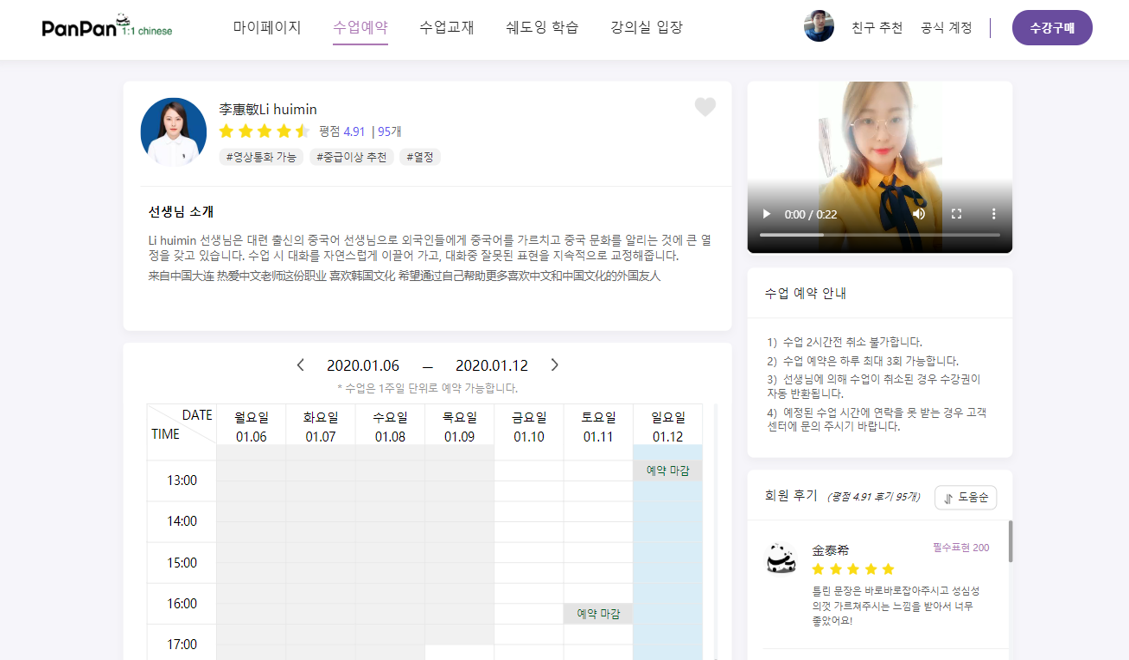The image size is (1129, 660).
Task: Select the #중급이상 추천 tag
Action: 351,157
